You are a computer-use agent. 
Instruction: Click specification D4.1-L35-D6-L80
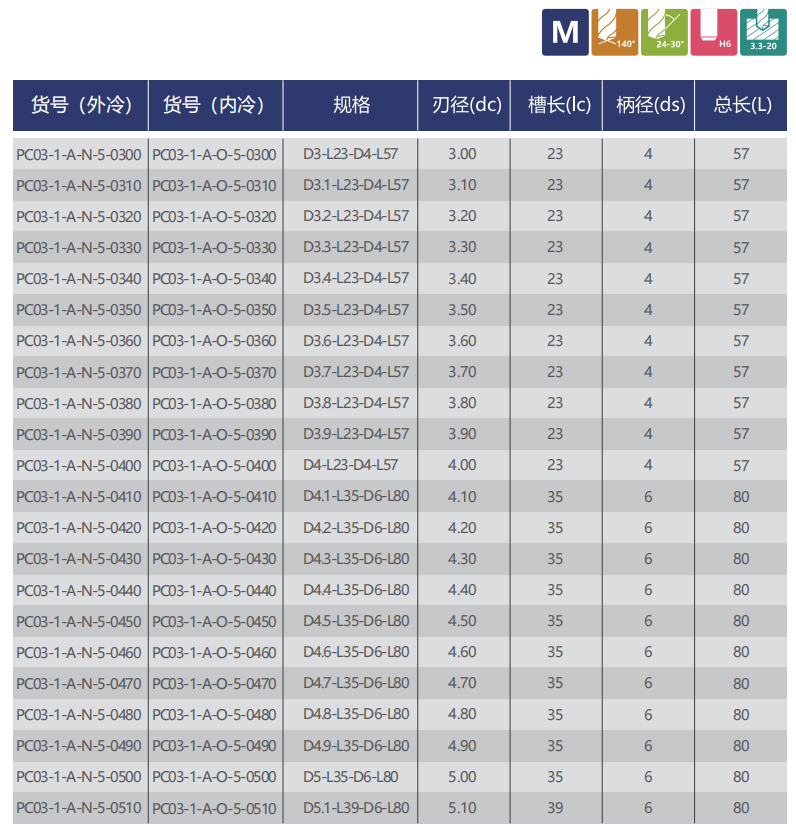click(x=356, y=496)
